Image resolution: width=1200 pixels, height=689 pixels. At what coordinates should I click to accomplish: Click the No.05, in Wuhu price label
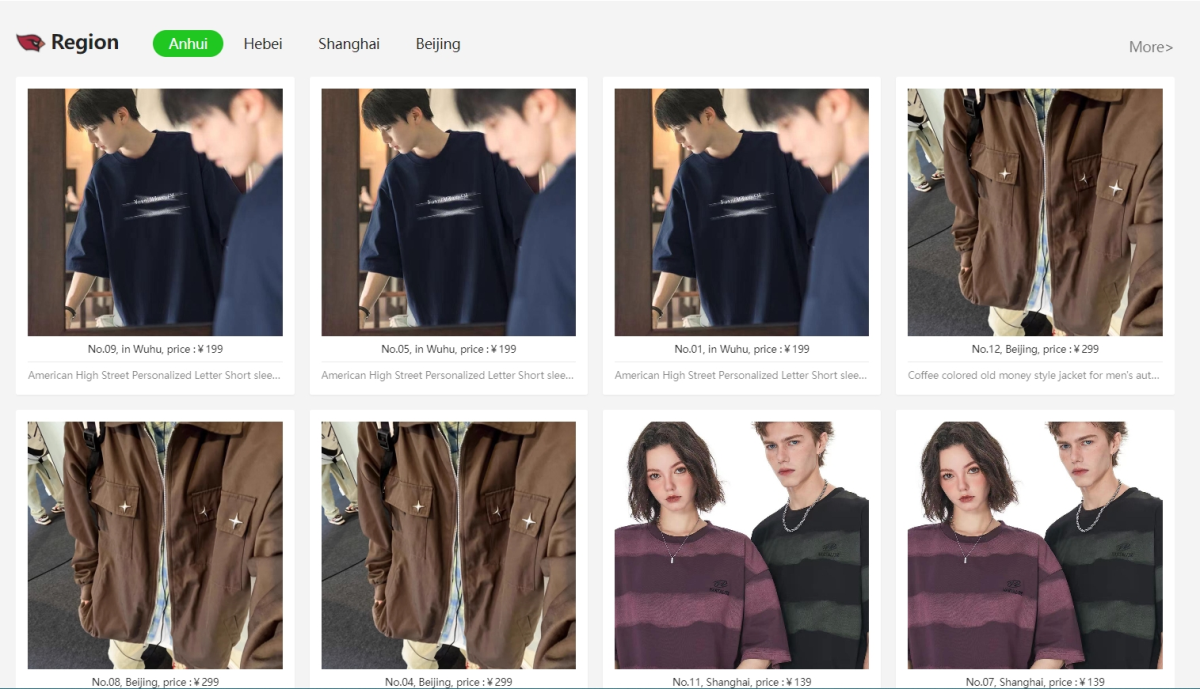coord(448,350)
